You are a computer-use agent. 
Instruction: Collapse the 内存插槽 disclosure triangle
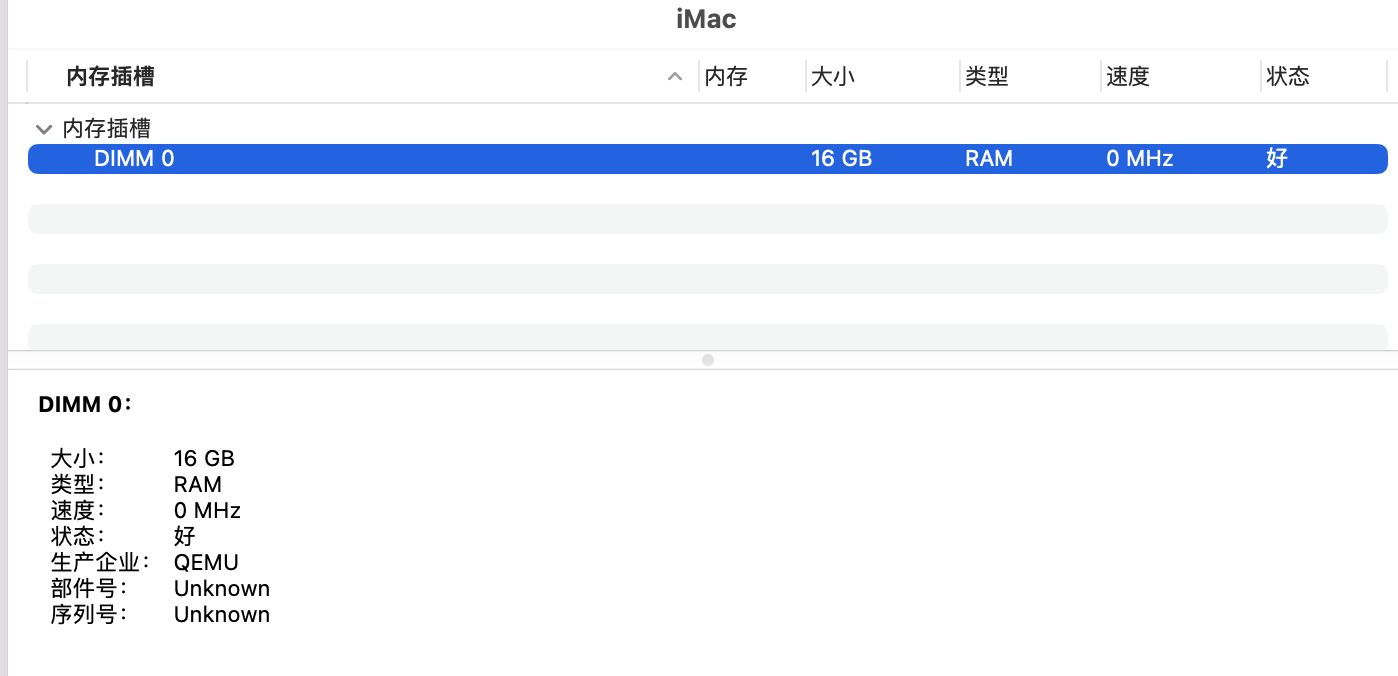[x=43, y=129]
